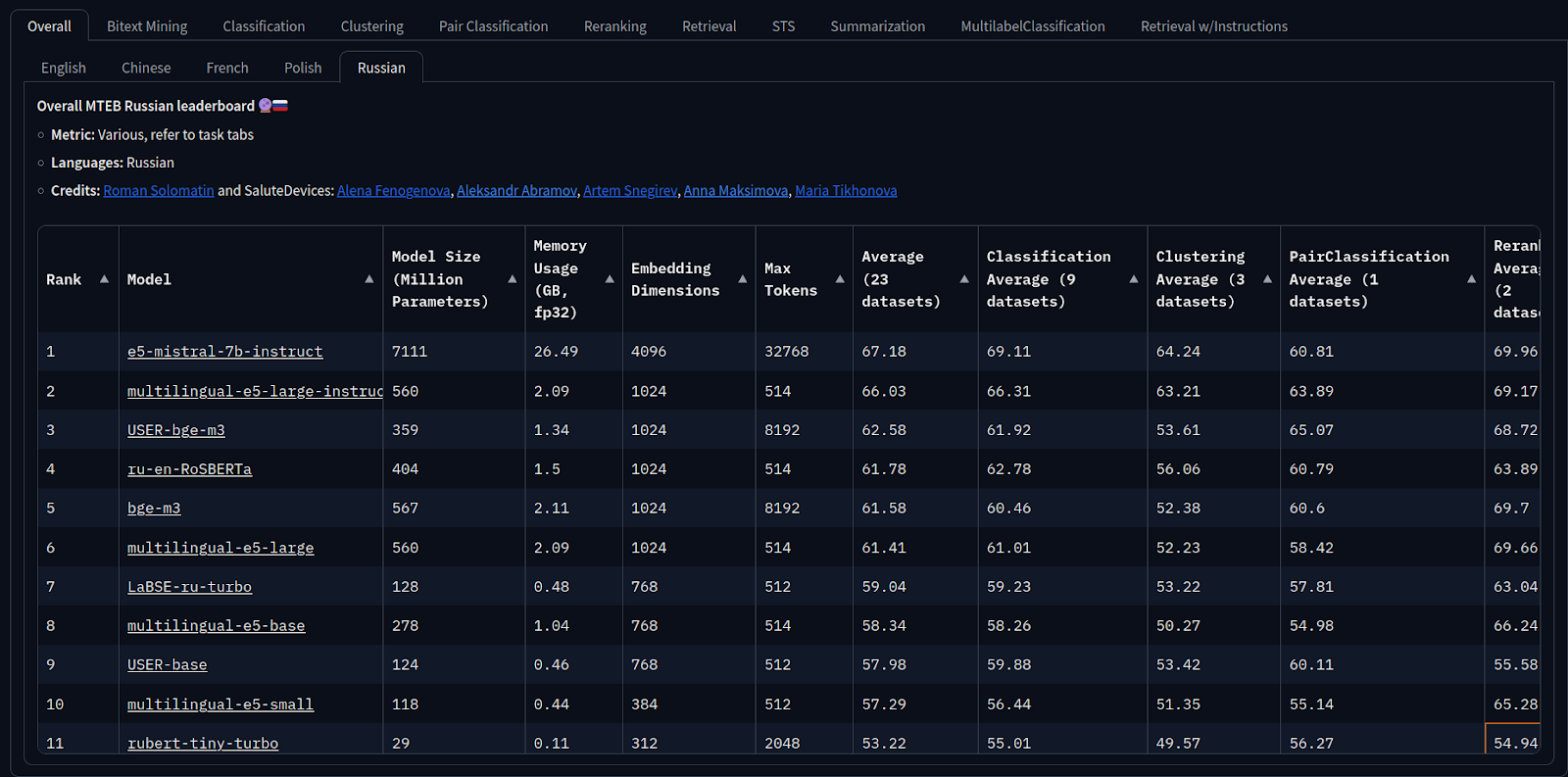
Task: Sort by Max Tokens arrow icon
Action: [x=840, y=279]
